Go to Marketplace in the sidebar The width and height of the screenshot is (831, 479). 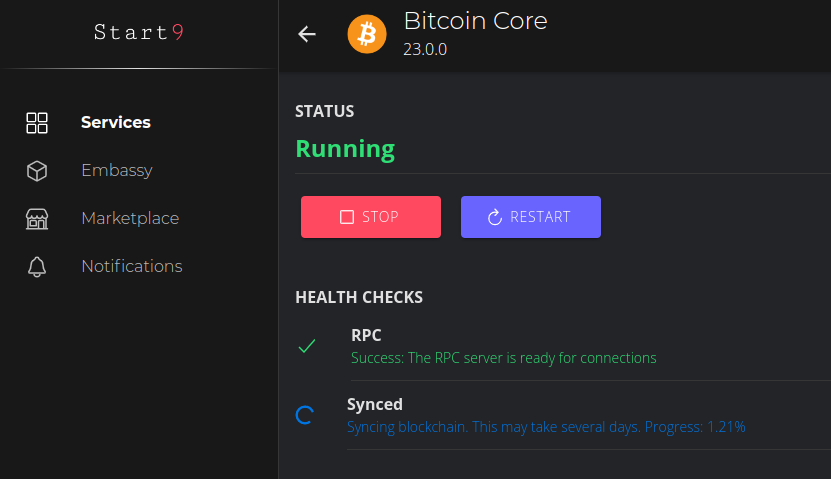[x=130, y=218]
